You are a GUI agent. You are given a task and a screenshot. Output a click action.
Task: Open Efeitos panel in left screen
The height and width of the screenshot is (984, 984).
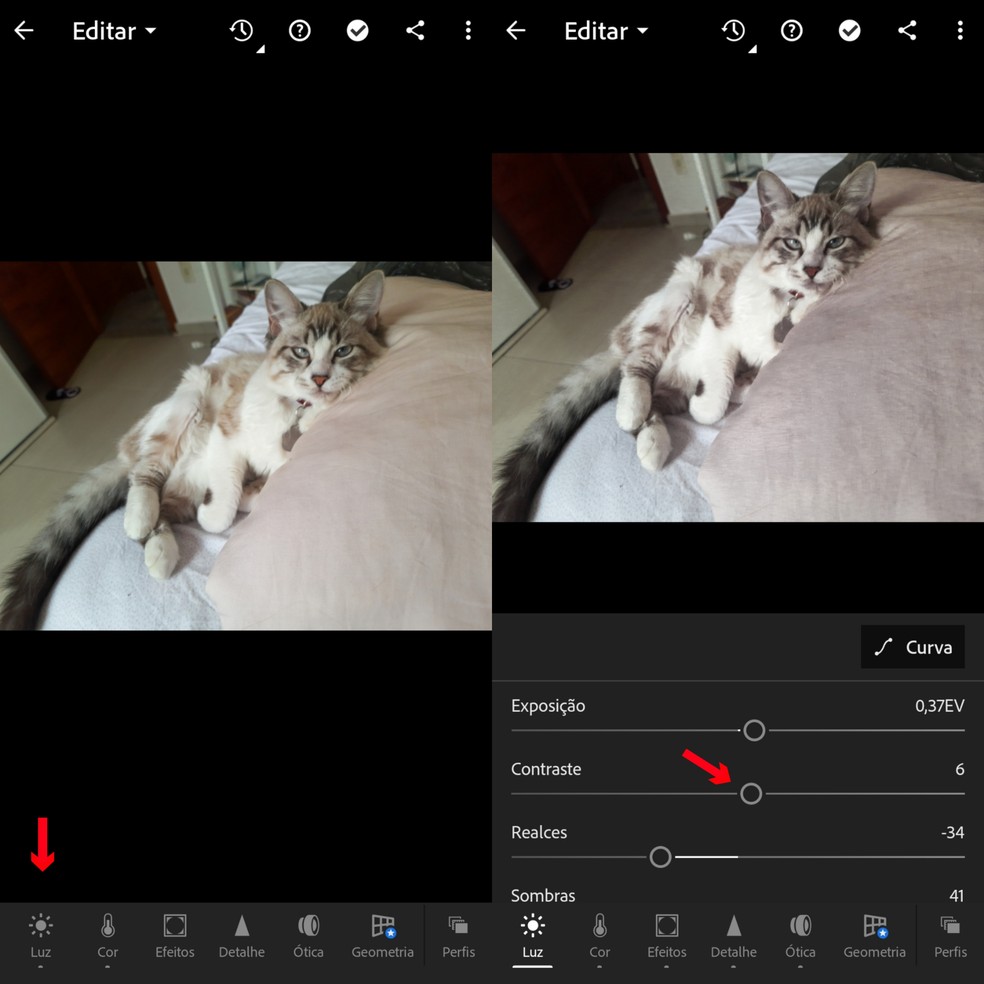coord(175,936)
